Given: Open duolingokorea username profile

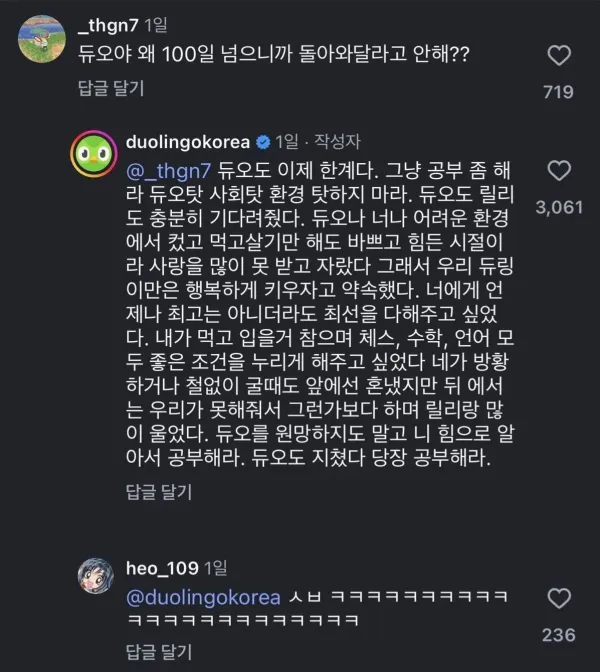Looking at the screenshot, I should [188, 142].
